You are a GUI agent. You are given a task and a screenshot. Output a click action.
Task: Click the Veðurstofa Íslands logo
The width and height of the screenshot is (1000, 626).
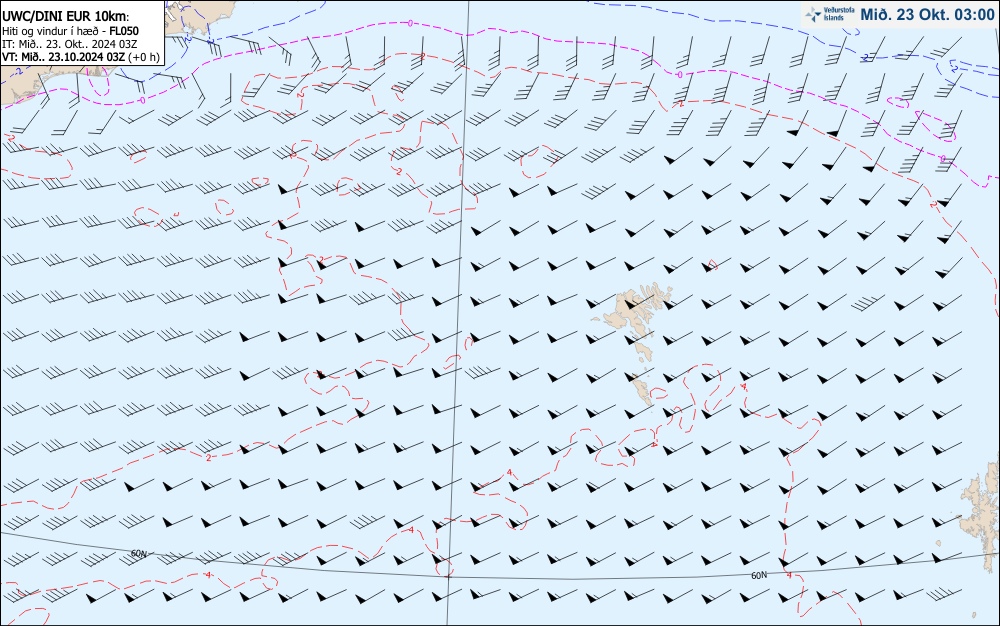point(830,14)
